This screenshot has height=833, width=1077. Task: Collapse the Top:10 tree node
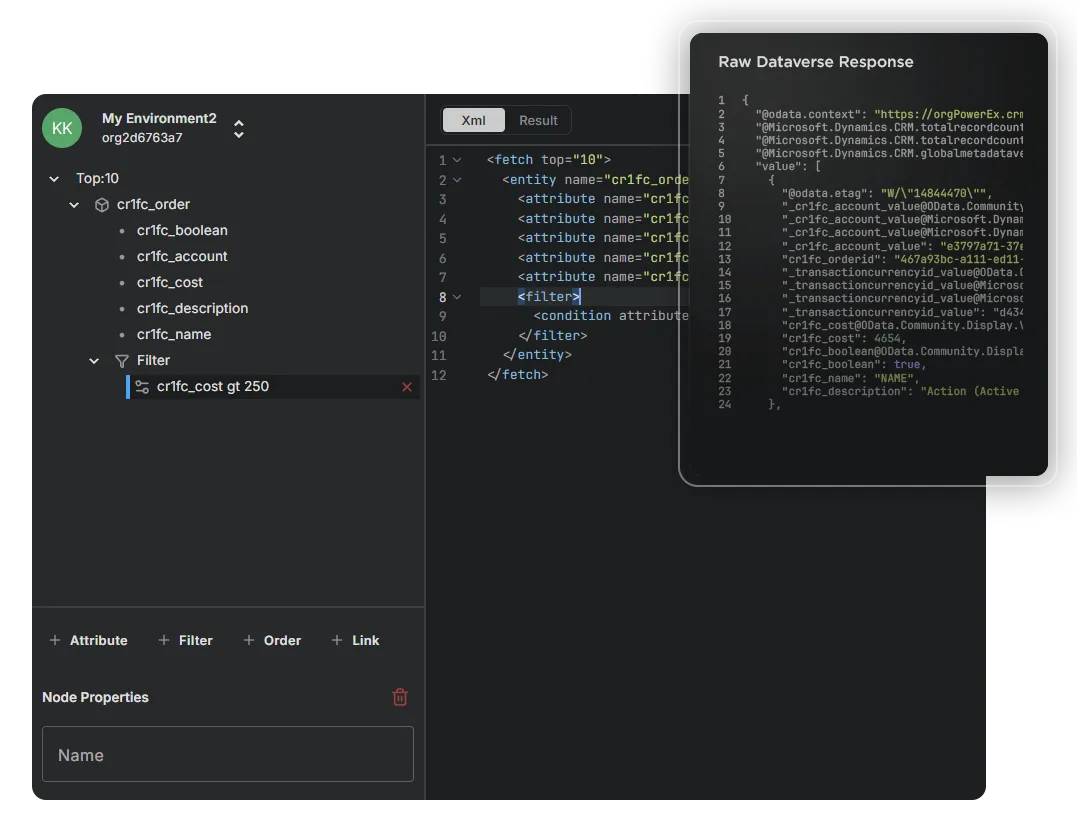point(53,178)
